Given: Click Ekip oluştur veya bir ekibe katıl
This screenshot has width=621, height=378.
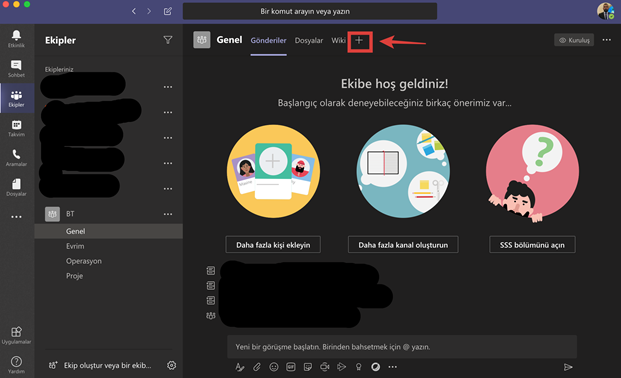Looking at the screenshot, I should pyautogui.click(x=100, y=365).
